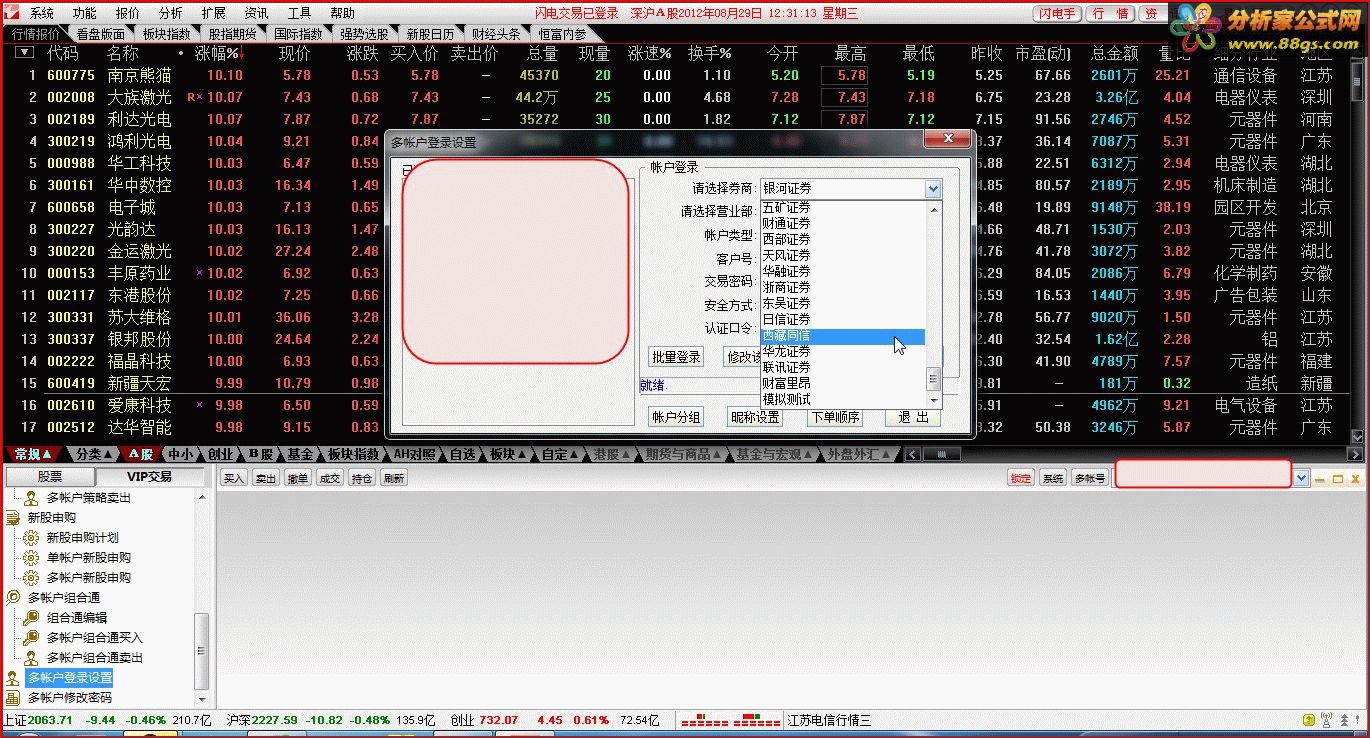
Task: Click the yellow close icon of trade panel
Action: [x=1355, y=479]
